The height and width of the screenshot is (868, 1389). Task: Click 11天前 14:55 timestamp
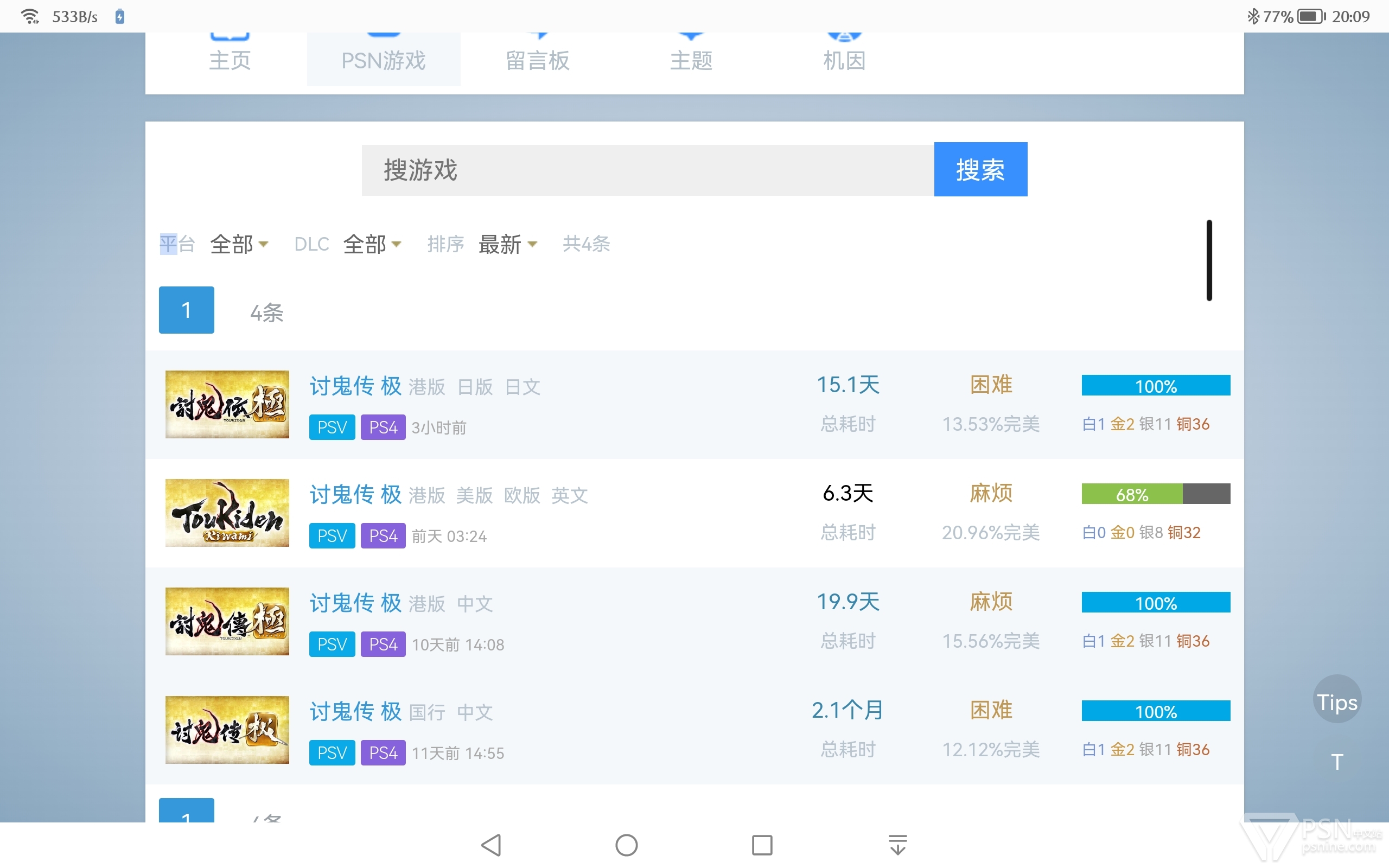tap(458, 753)
